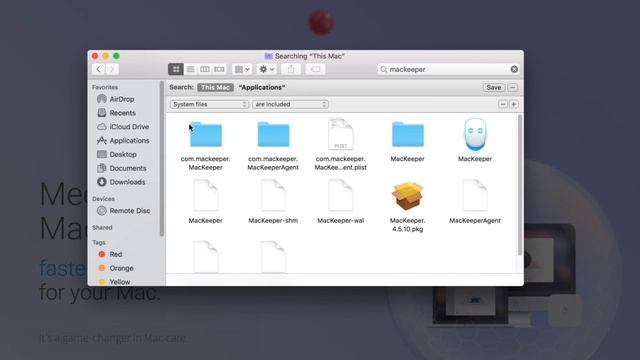Open the item arrangement dropdown
The height and width of the screenshot is (360, 640).
242,69
